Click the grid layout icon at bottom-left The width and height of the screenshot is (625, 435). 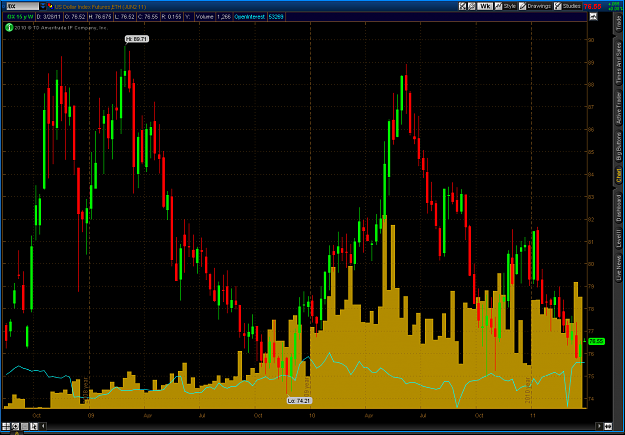coord(6,426)
